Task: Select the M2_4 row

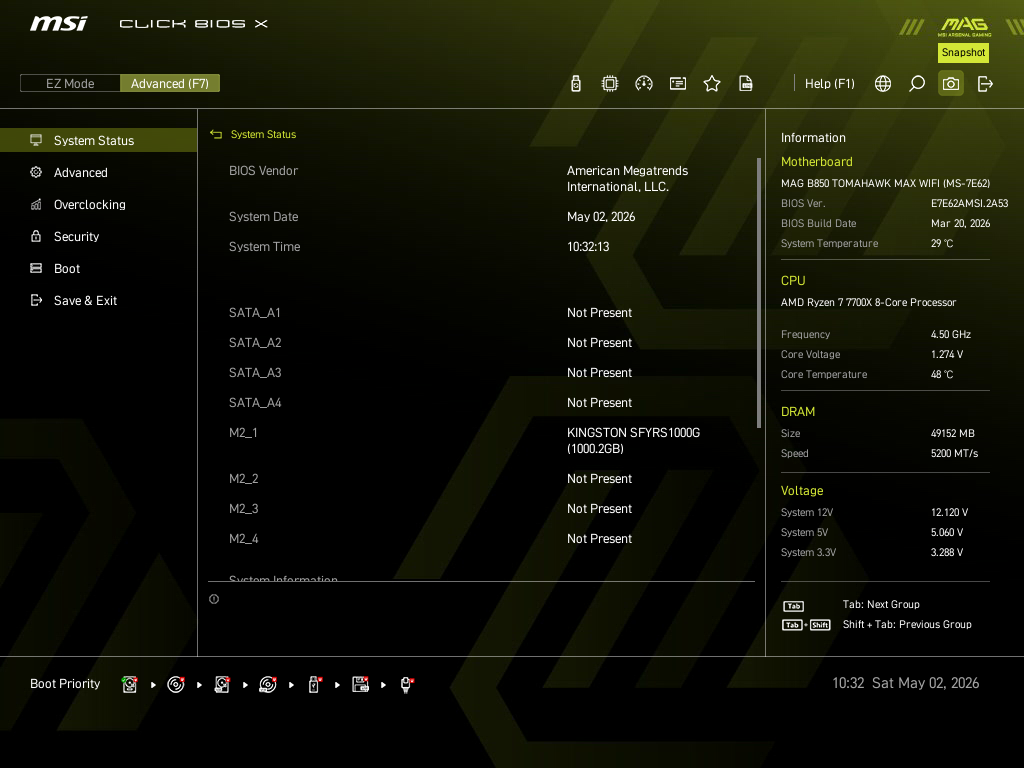Action: [x=482, y=539]
